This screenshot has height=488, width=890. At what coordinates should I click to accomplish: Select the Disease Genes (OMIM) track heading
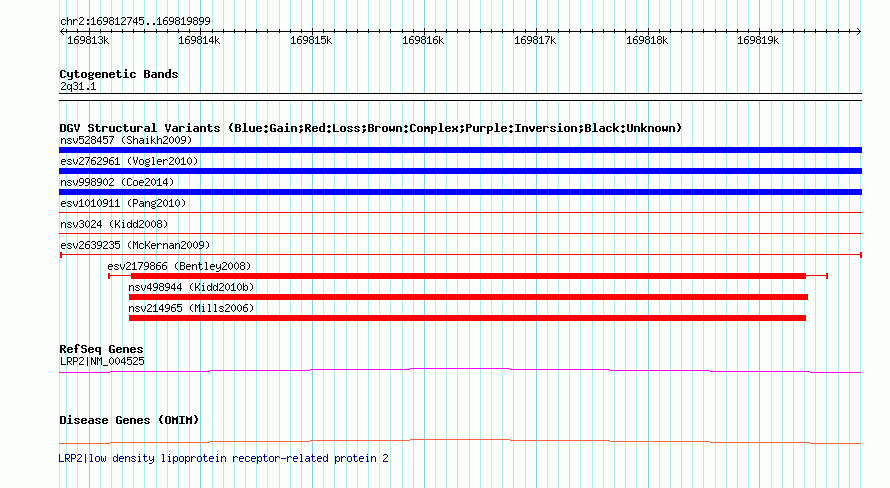point(129,420)
